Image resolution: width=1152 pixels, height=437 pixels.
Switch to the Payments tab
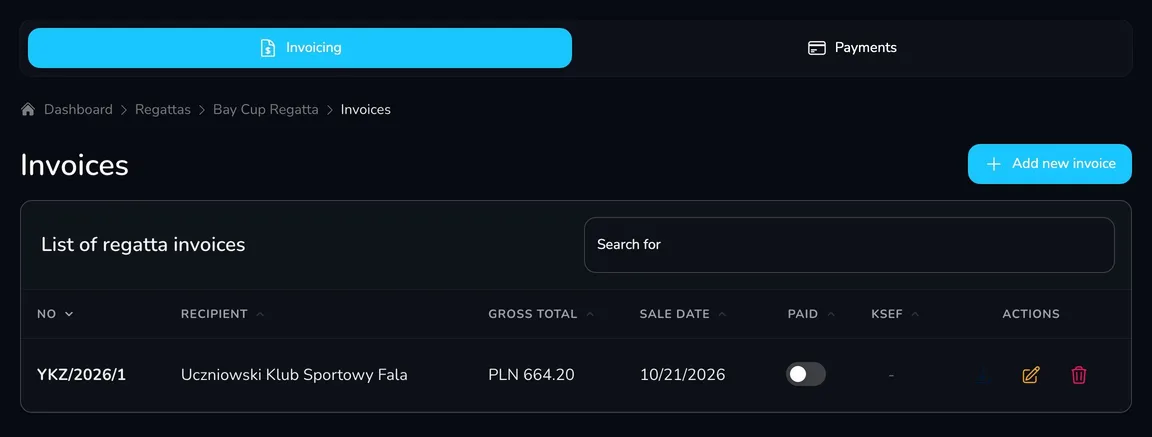click(852, 48)
